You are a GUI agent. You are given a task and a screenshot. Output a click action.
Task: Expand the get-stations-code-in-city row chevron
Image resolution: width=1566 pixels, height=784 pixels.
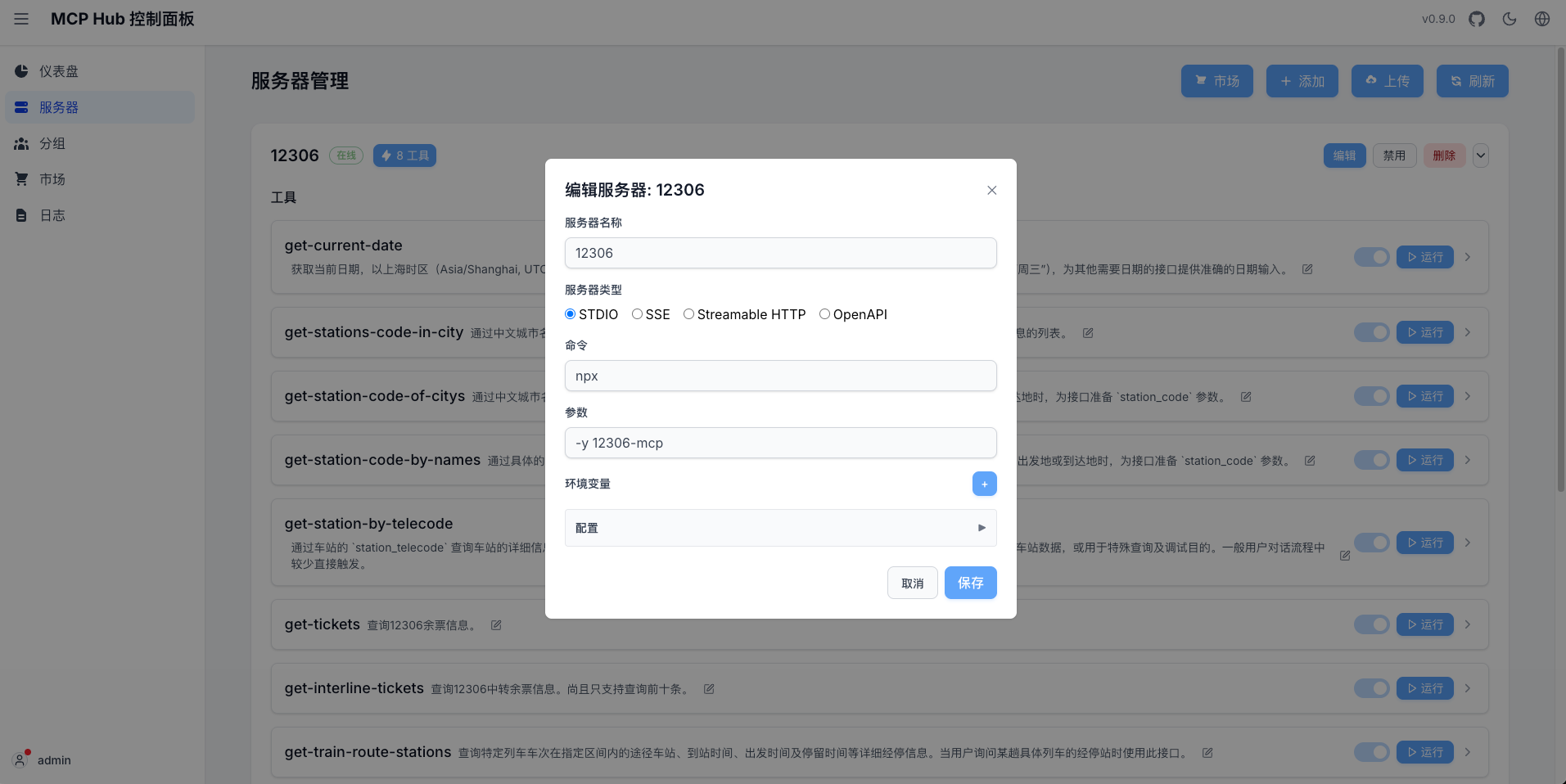click(x=1468, y=332)
